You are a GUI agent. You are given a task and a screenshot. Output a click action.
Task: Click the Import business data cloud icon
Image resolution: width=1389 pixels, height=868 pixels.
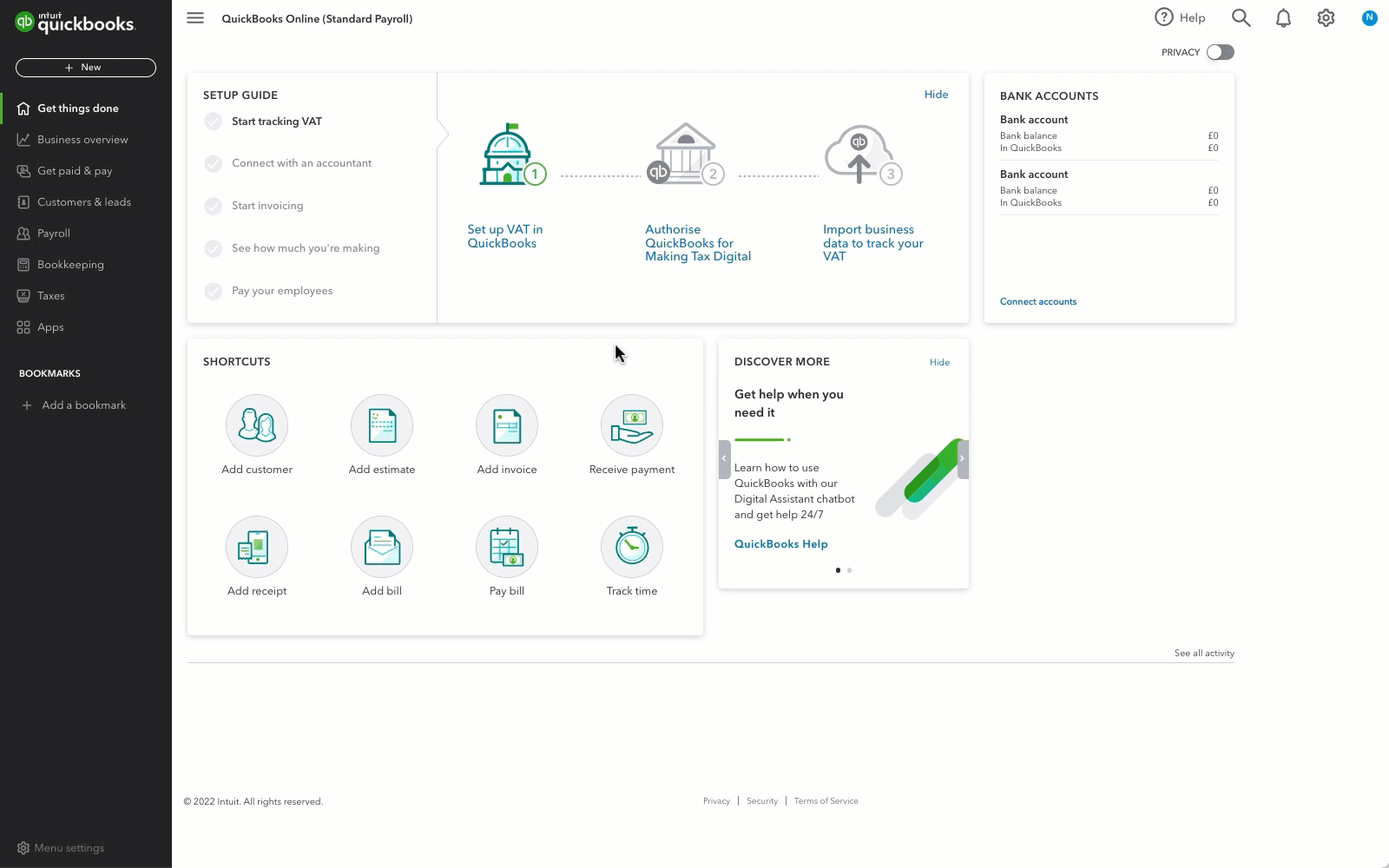(863, 155)
